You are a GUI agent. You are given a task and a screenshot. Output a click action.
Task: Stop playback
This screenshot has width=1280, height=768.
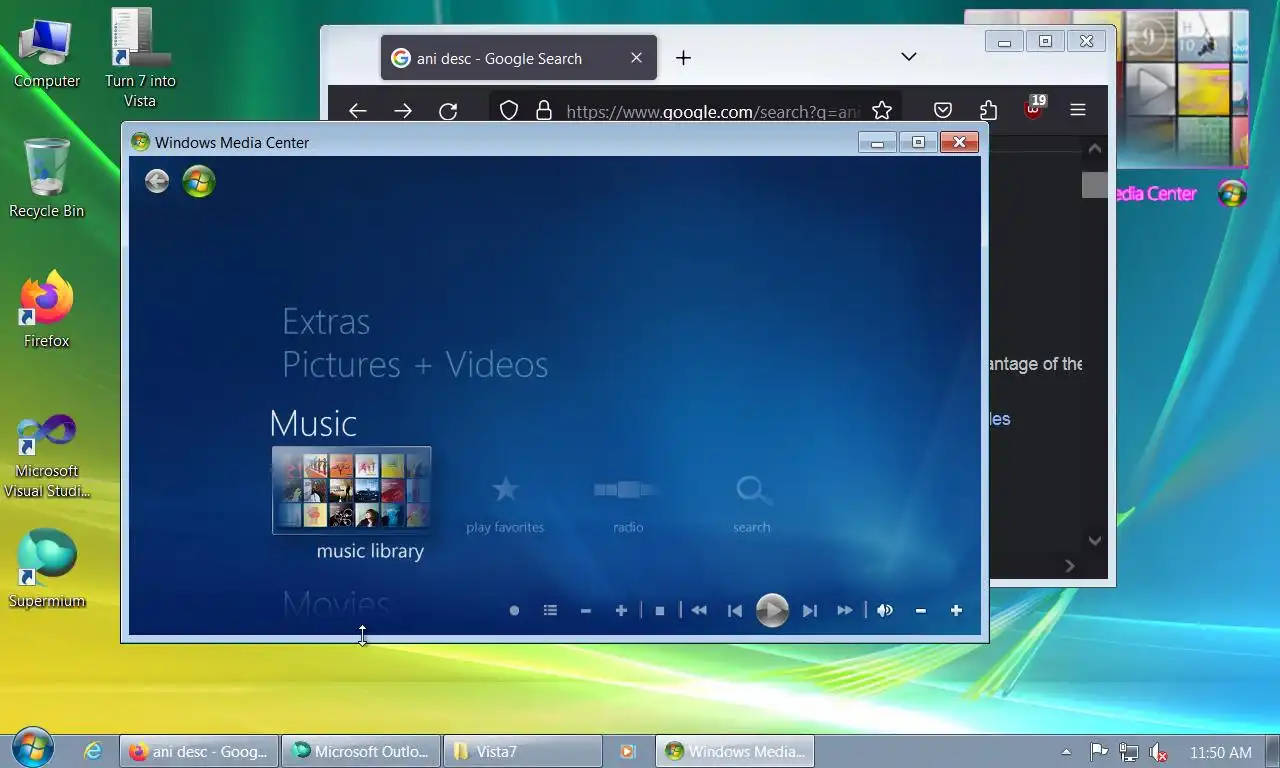[x=659, y=610]
